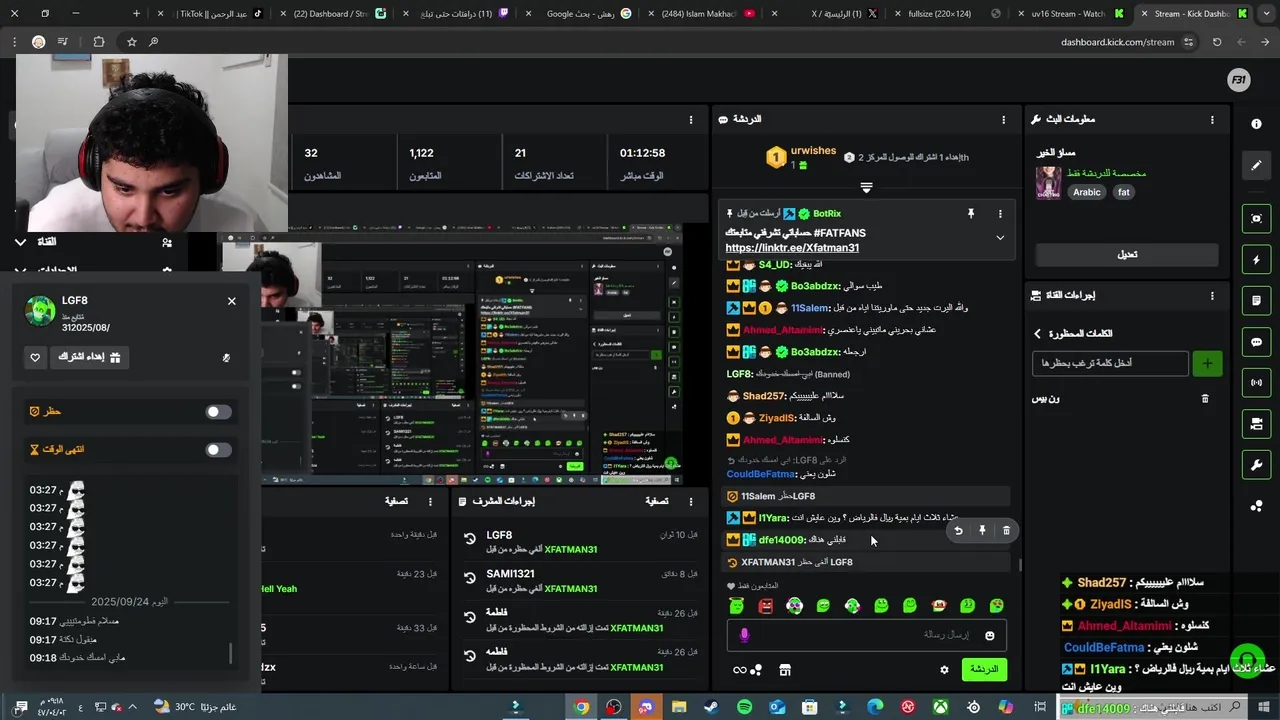Toggle the wrench stream info widget icon
The height and width of the screenshot is (720, 1280).
[1256, 466]
